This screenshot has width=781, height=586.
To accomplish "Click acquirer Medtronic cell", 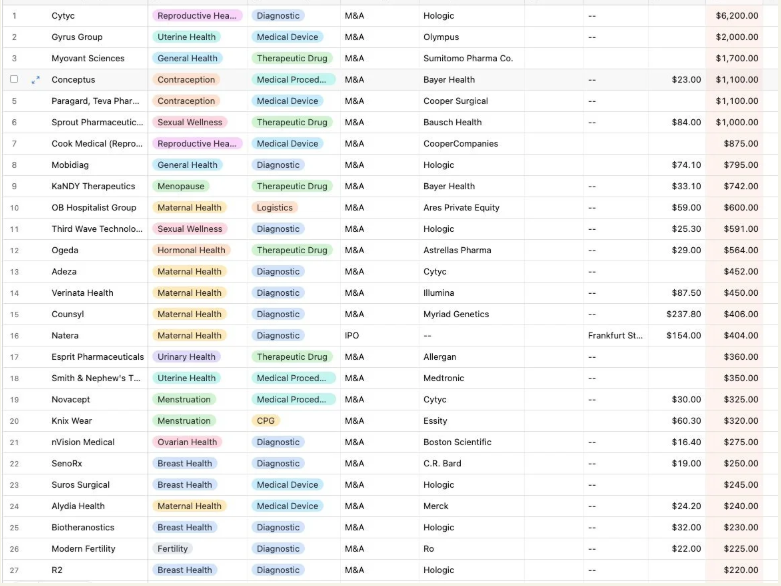I will point(444,378).
